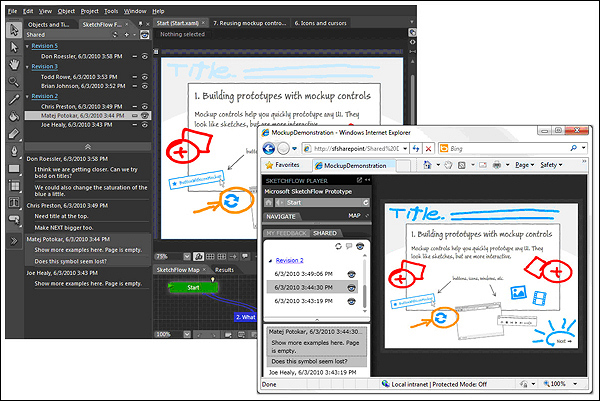The height and width of the screenshot is (401, 600).
Task: Click the annotations speech bubble in artboard bar
Action: coord(245,256)
